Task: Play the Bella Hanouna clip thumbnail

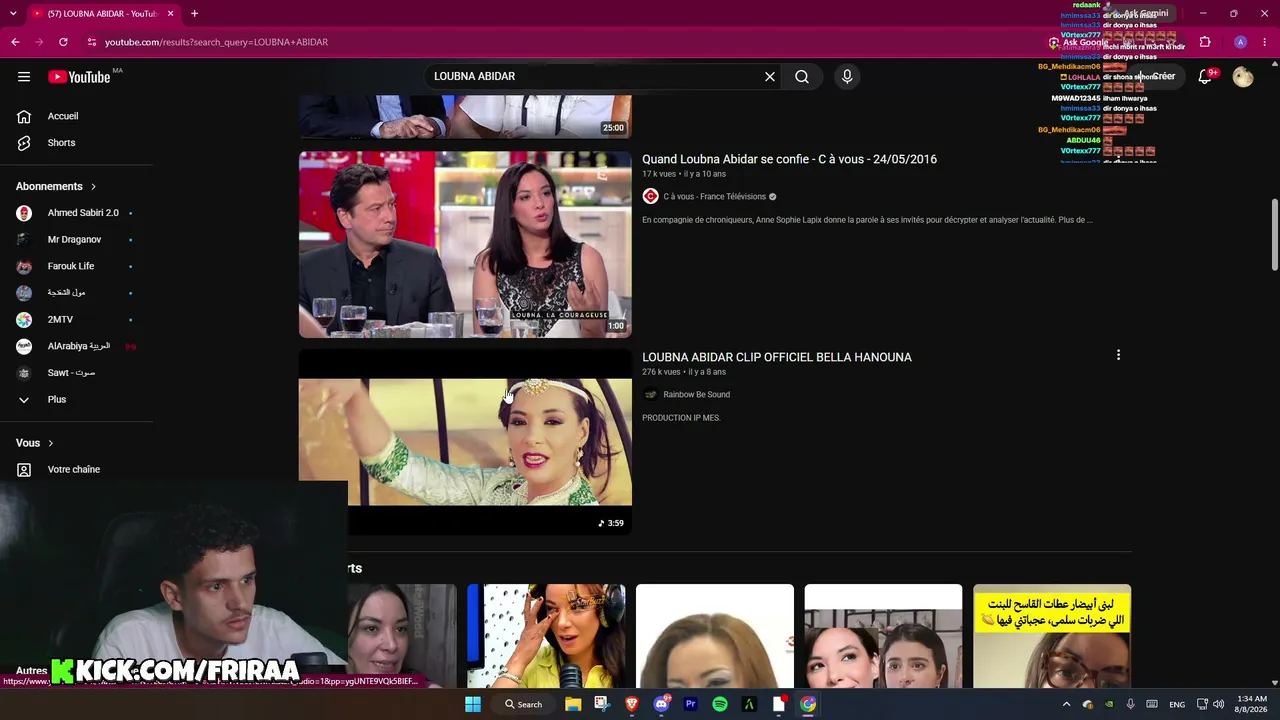Action: coord(465,442)
